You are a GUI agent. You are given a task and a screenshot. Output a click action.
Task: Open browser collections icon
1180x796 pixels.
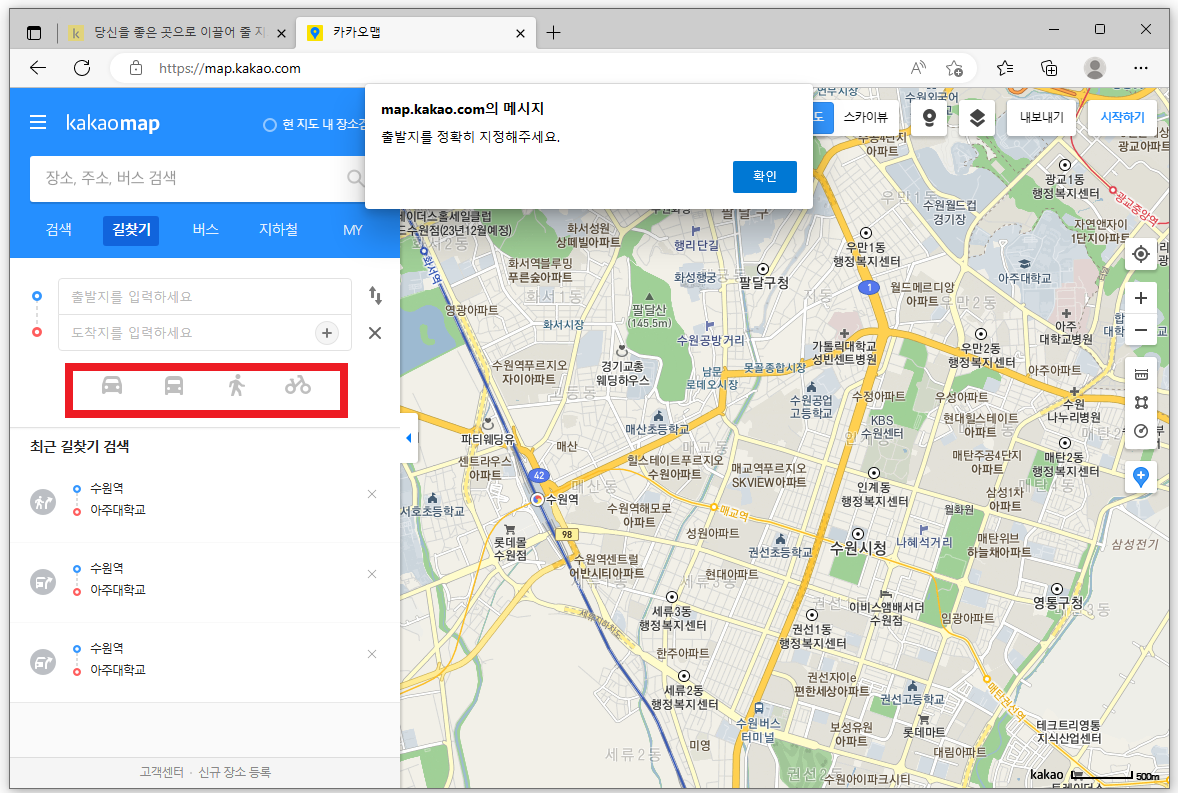coord(1049,68)
